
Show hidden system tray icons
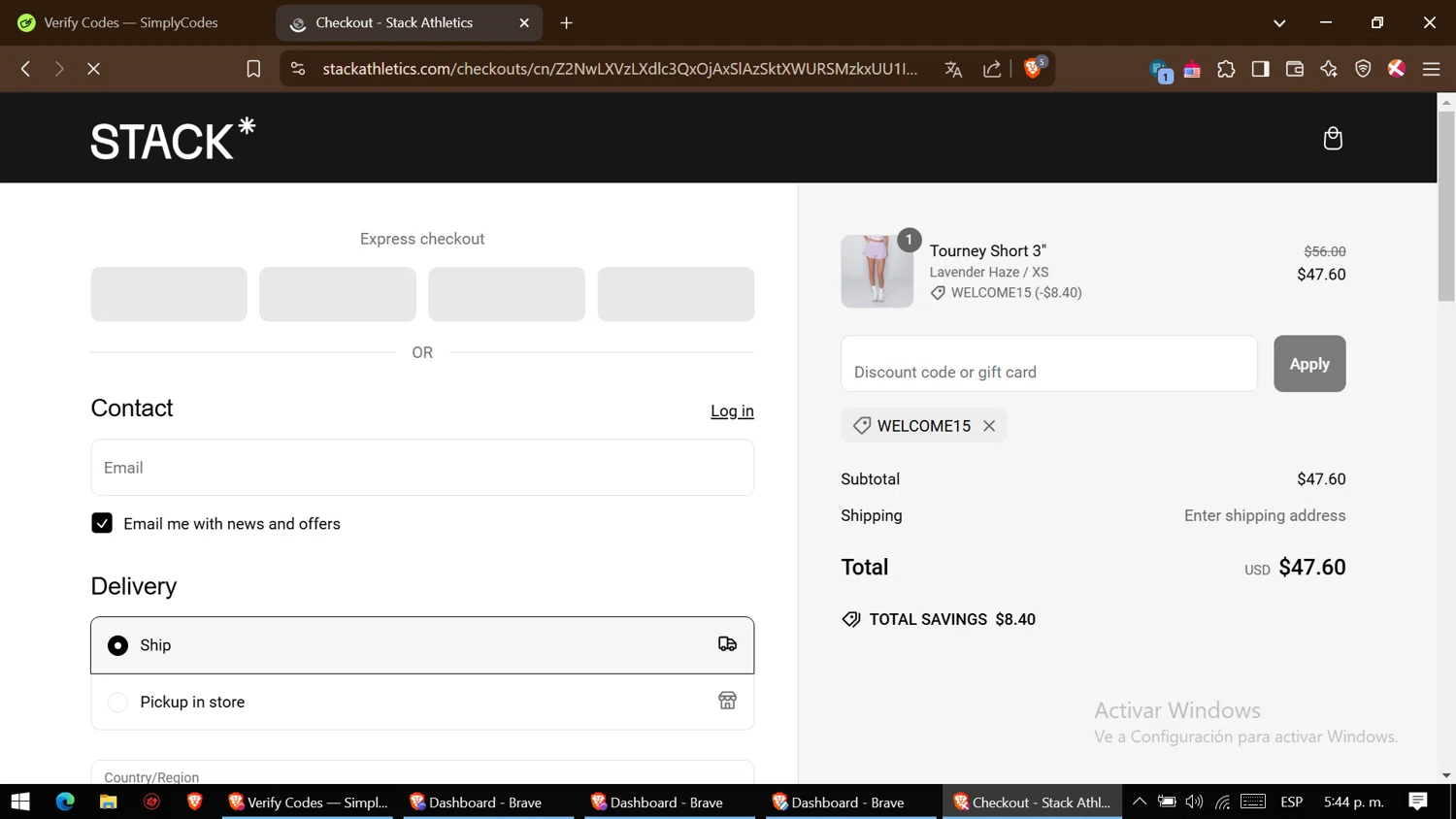pos(1140,802)
